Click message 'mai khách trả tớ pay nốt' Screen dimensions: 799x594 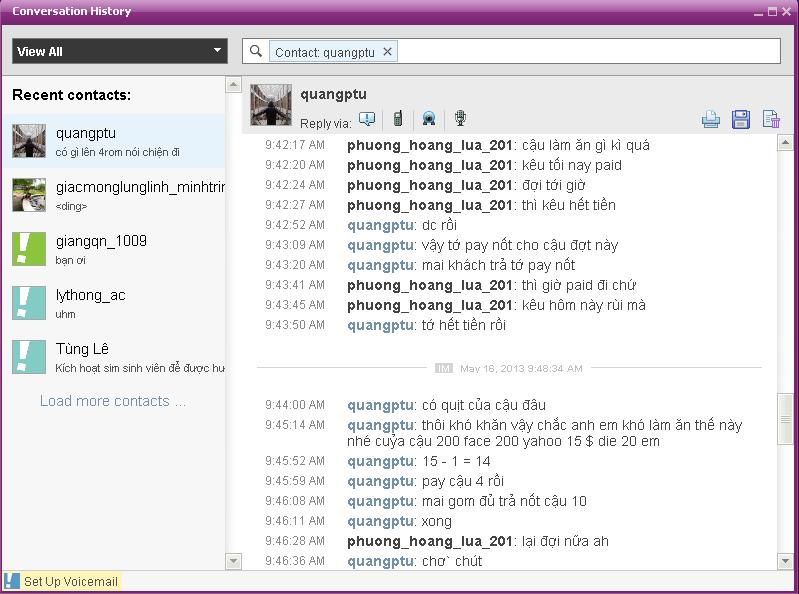498,265
